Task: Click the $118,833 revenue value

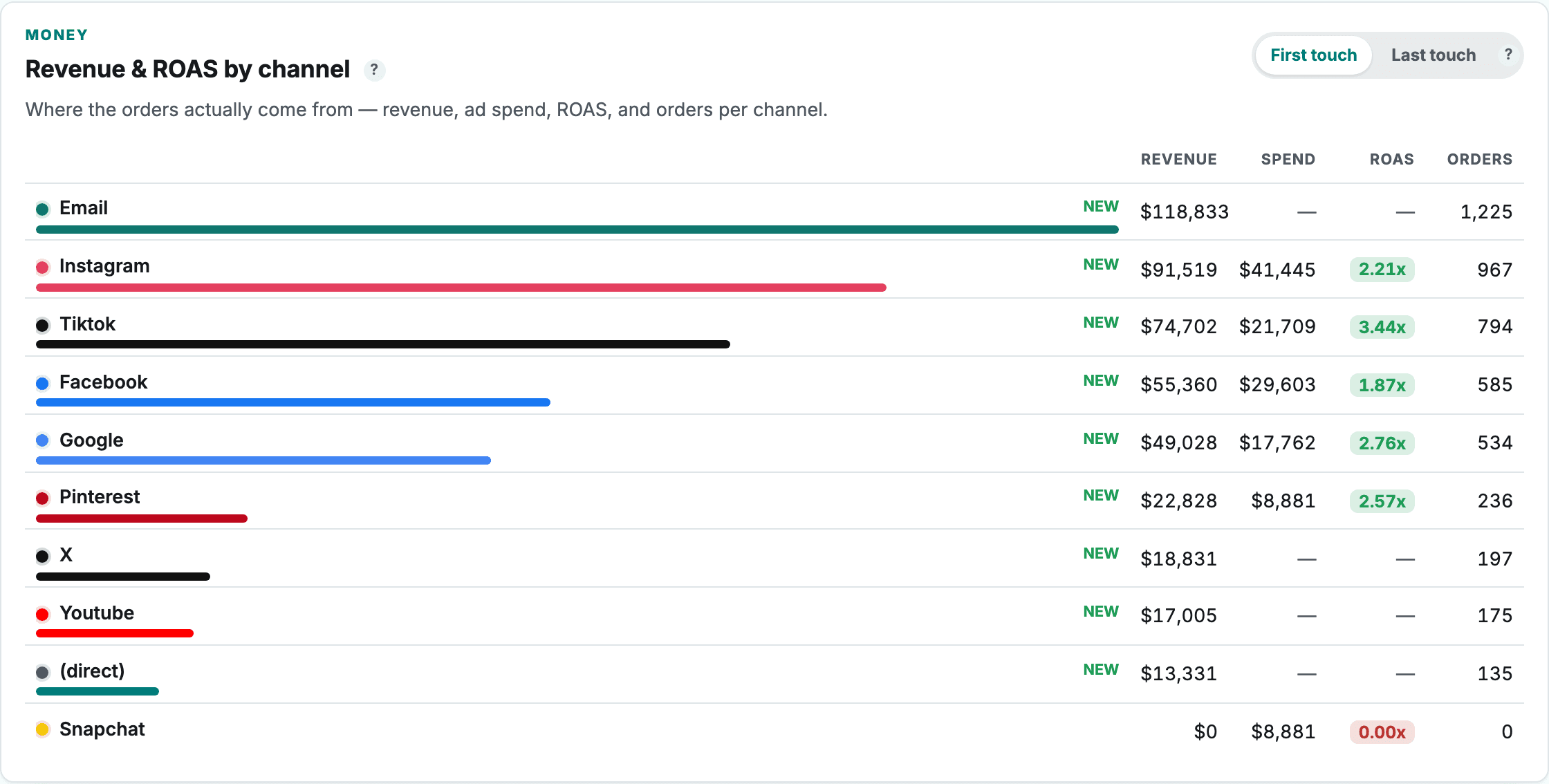Action: (1185, 212)
